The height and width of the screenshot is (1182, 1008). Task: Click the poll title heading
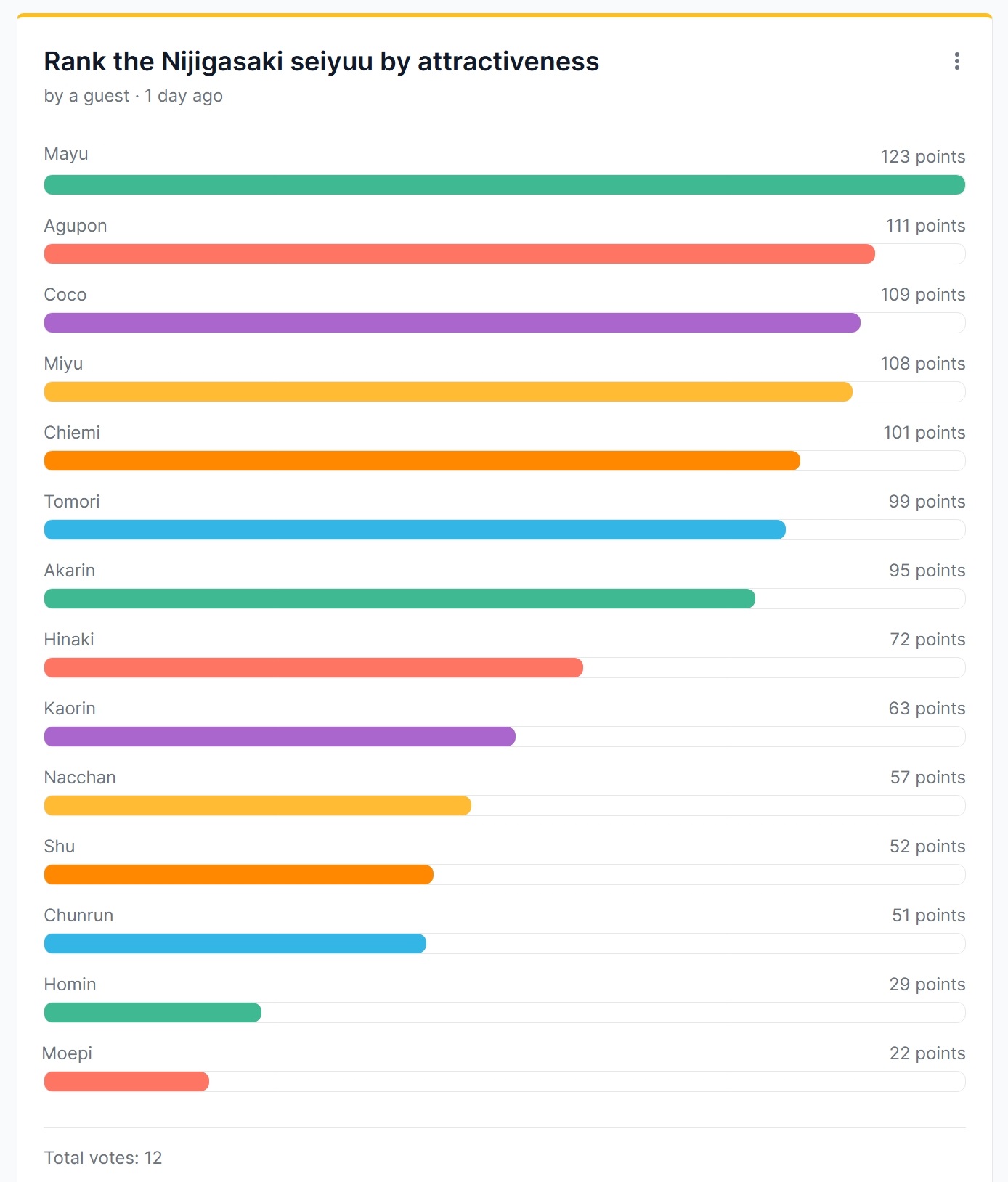click(321, 62)
